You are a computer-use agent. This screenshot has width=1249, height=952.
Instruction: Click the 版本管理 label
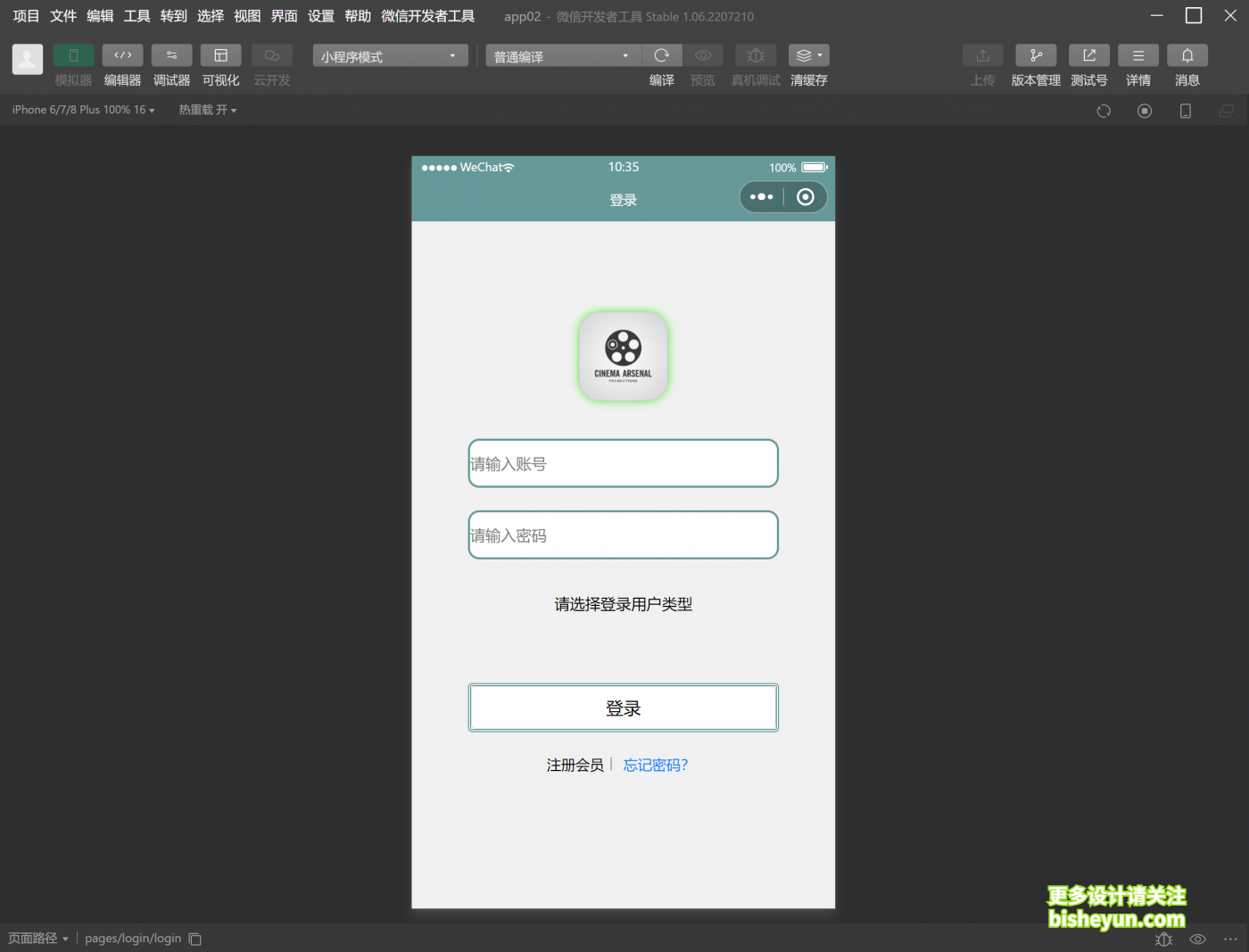(x=1036, y=80)
